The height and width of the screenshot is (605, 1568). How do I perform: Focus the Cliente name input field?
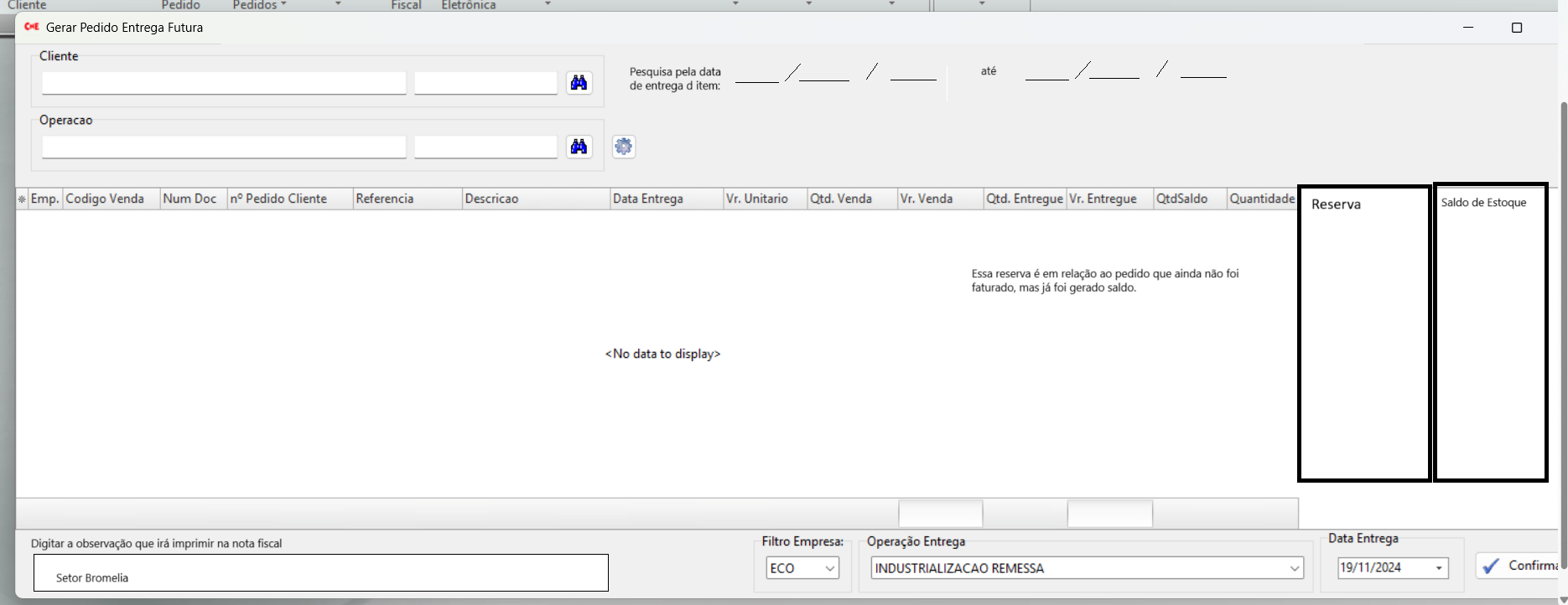224,83
